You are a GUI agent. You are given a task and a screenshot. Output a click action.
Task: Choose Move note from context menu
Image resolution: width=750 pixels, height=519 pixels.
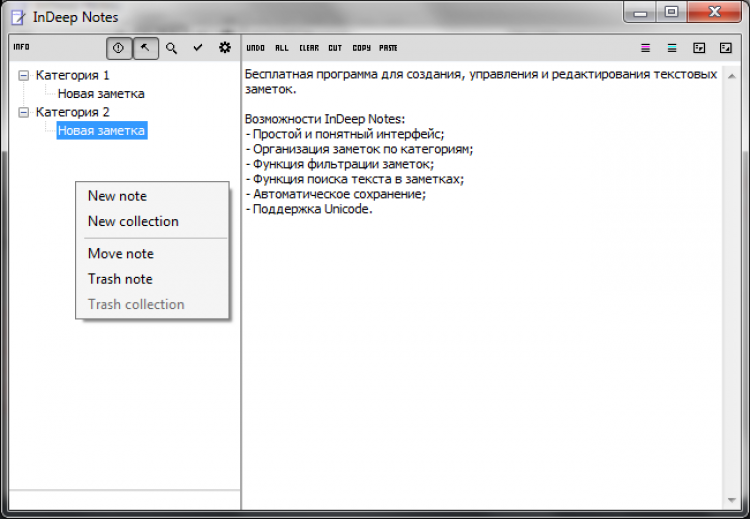[x=152, y=254]
